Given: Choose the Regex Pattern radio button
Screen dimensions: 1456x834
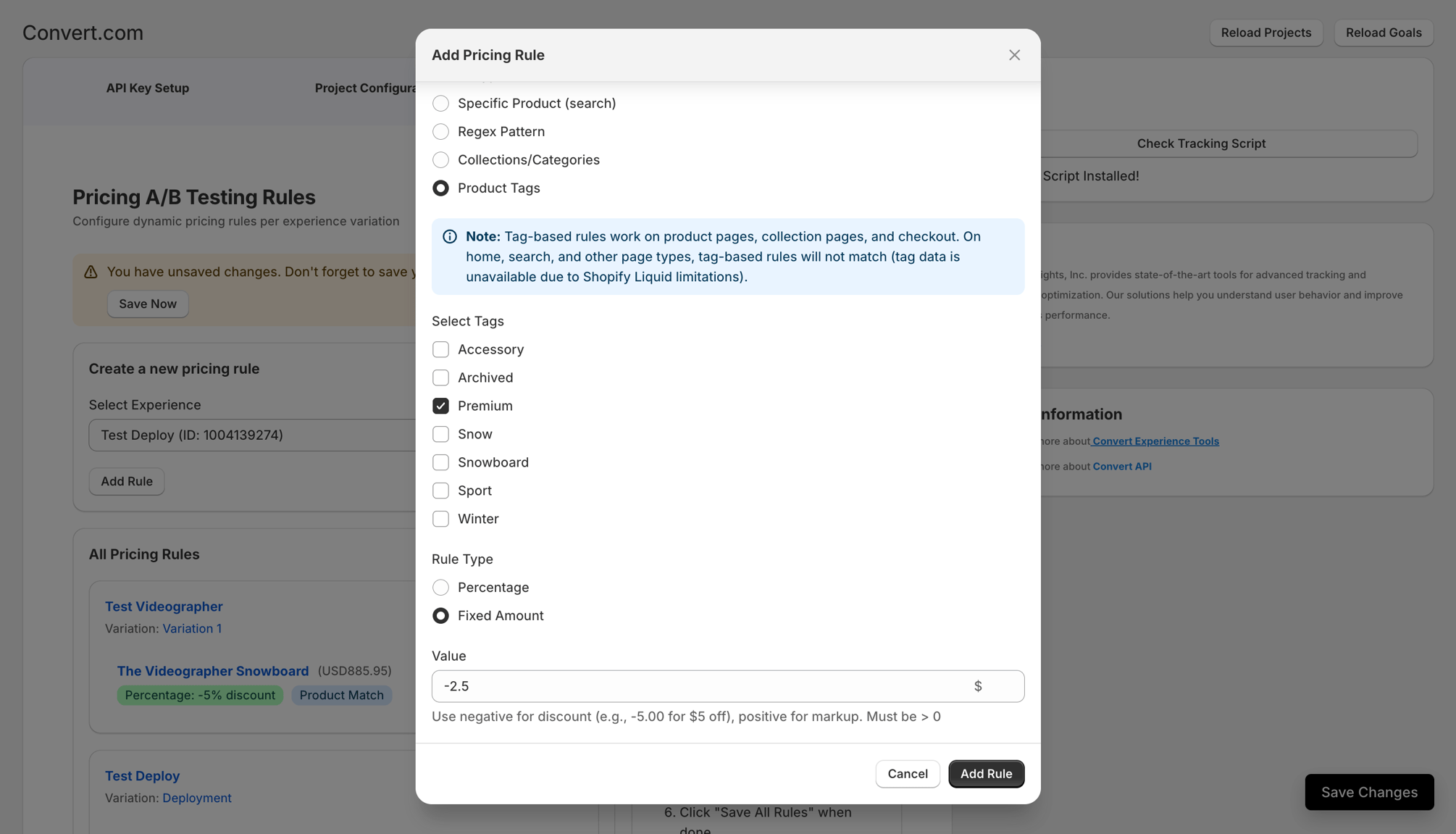Looking at the screenshot, I should 440,132.
